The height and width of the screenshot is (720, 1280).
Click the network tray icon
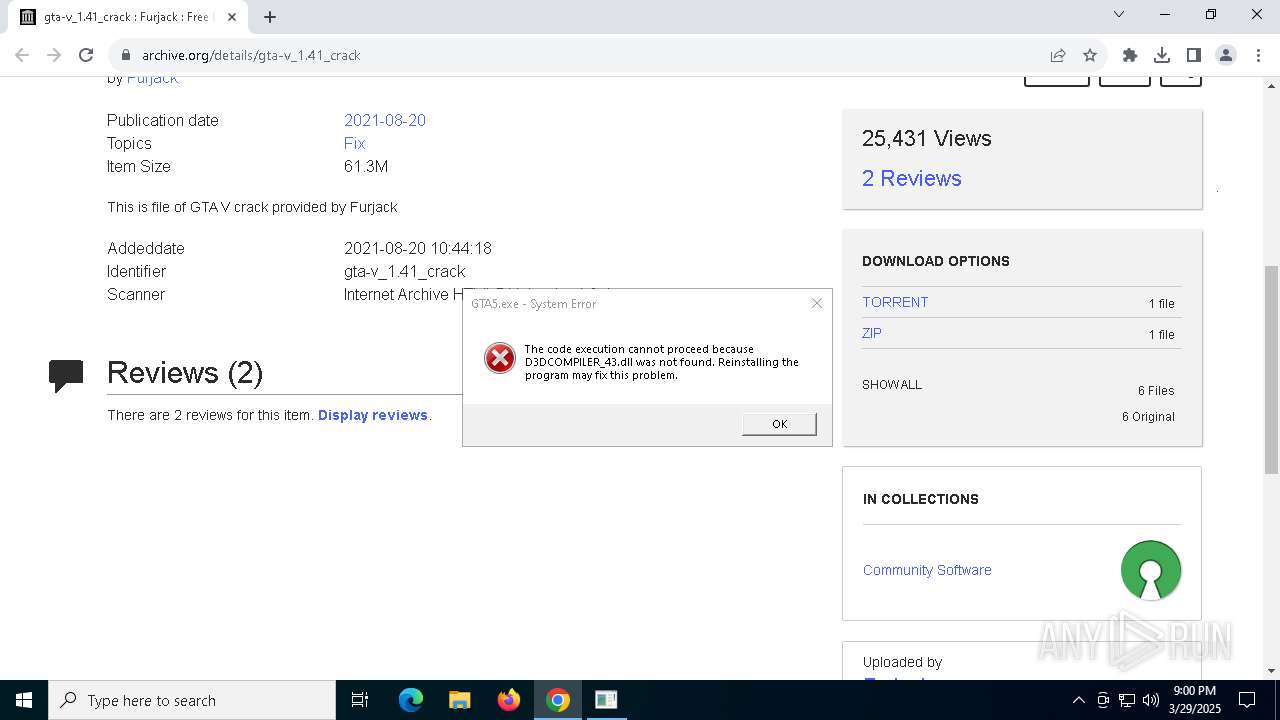pyautogui.click(x=1127, y=700)
